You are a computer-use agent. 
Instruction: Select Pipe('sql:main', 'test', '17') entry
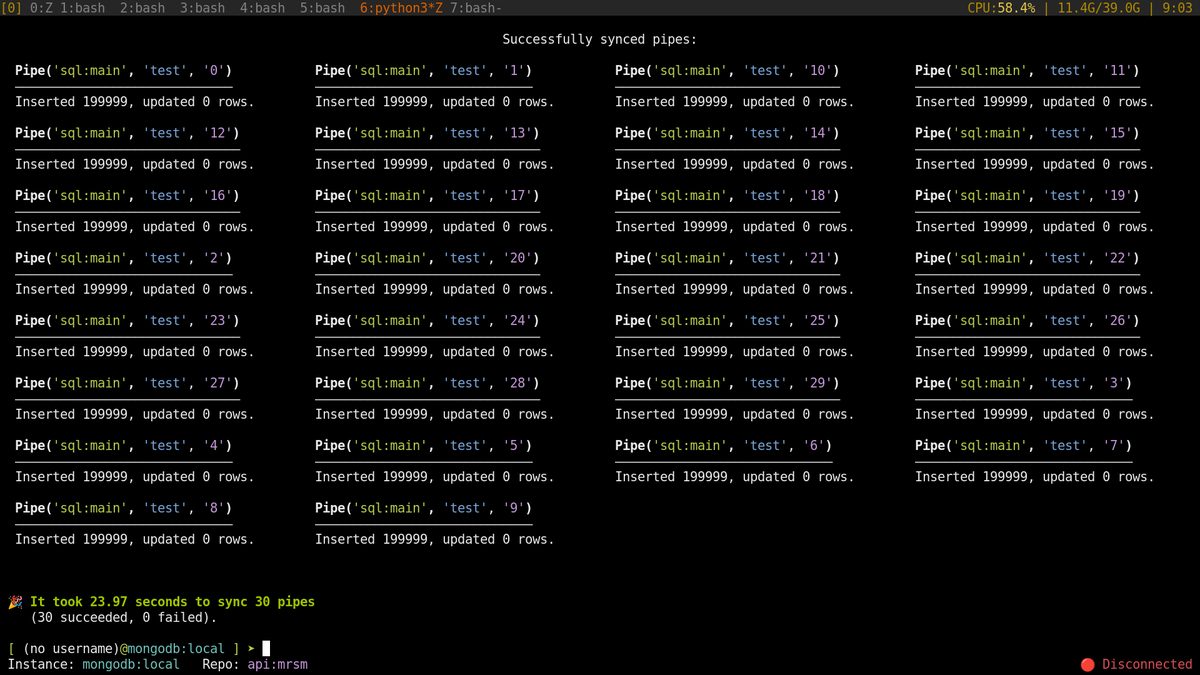(x=427, y=196)
